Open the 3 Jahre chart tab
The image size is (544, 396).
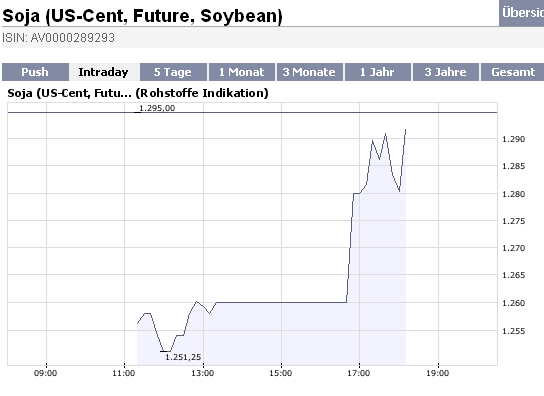(x=445, y=72)
